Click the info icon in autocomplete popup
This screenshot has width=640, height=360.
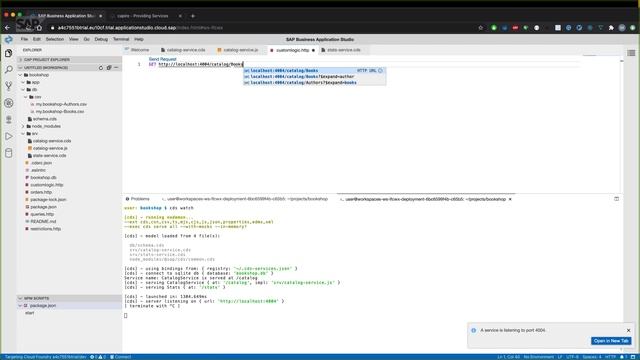(x=380, y=71)
